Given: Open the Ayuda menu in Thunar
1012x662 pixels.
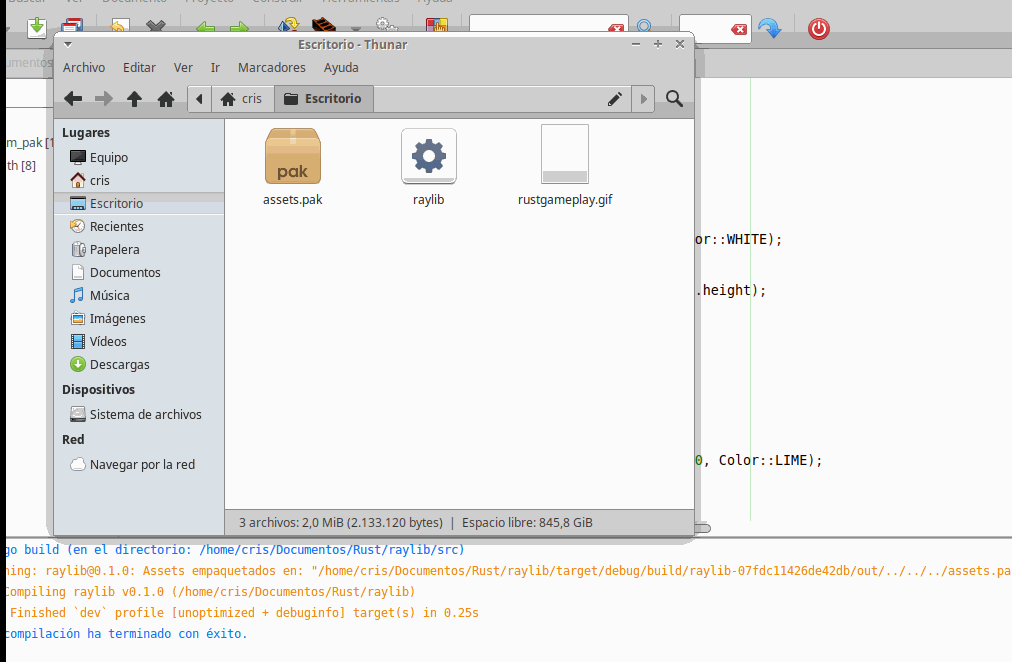Looking at the screenshot, I should [x=341, y=68].
